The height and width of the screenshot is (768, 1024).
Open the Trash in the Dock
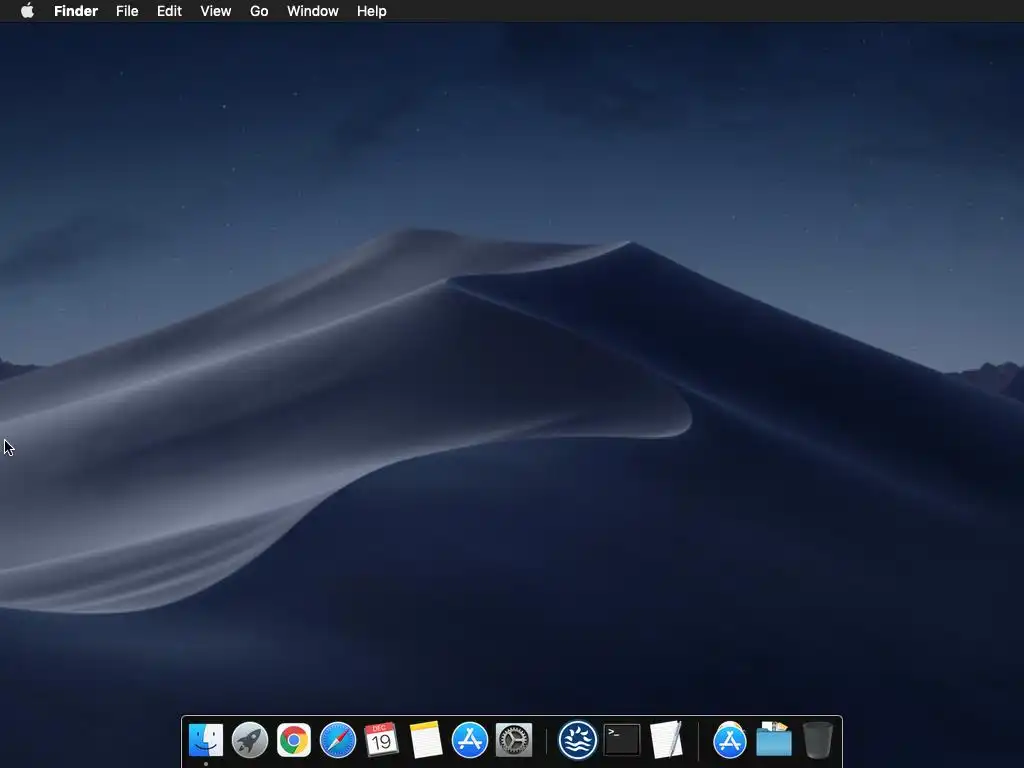[x=818, y=740]
